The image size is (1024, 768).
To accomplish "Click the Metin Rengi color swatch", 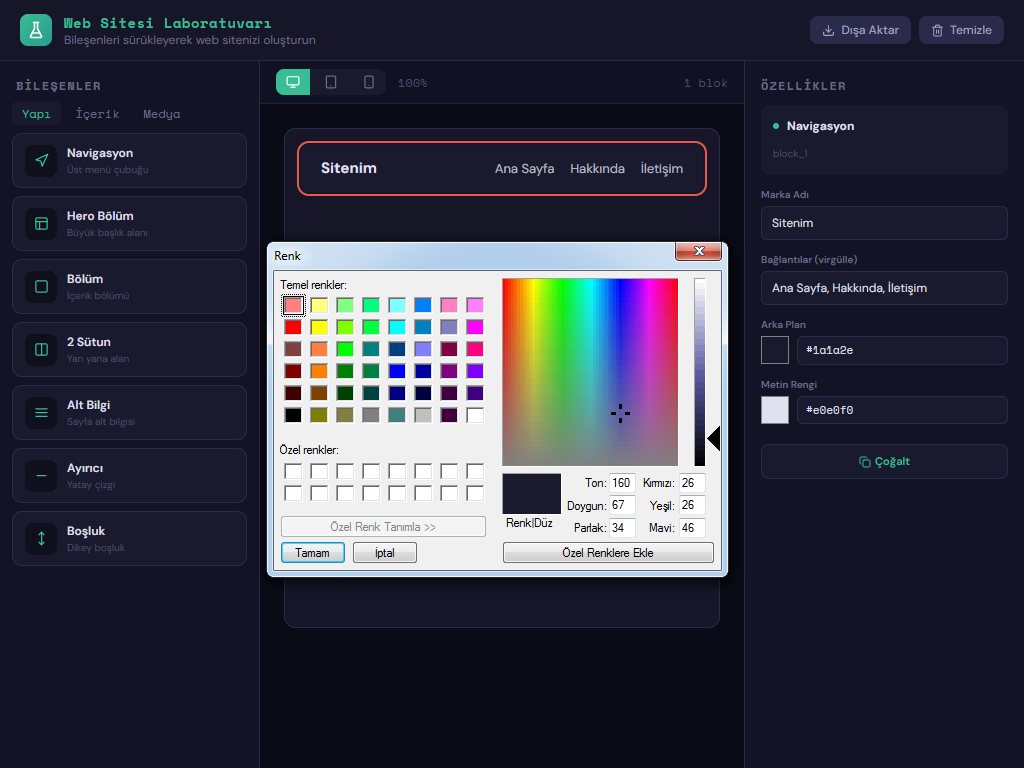I will [775, 410].
